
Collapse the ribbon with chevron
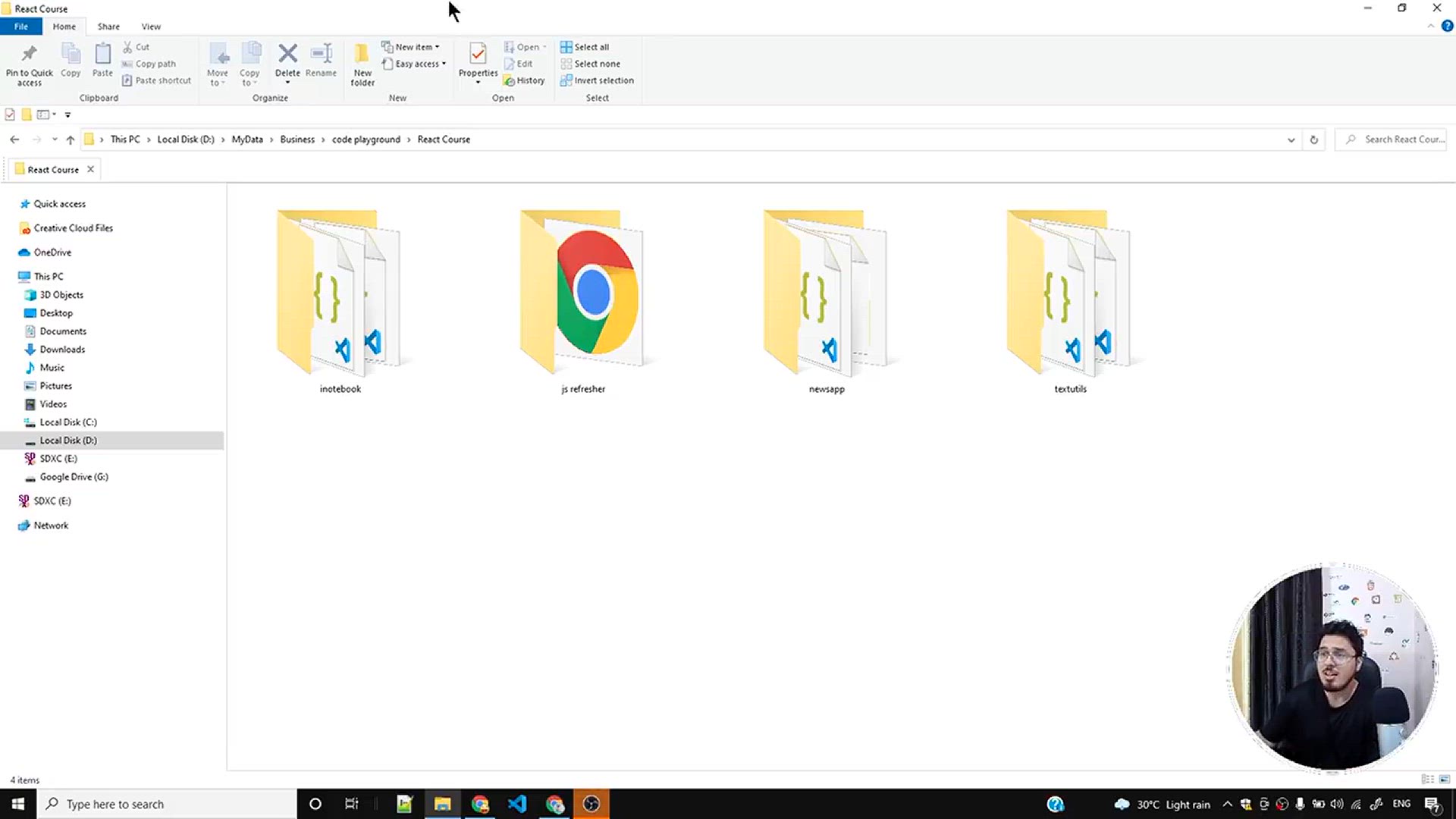point(1430,27)
